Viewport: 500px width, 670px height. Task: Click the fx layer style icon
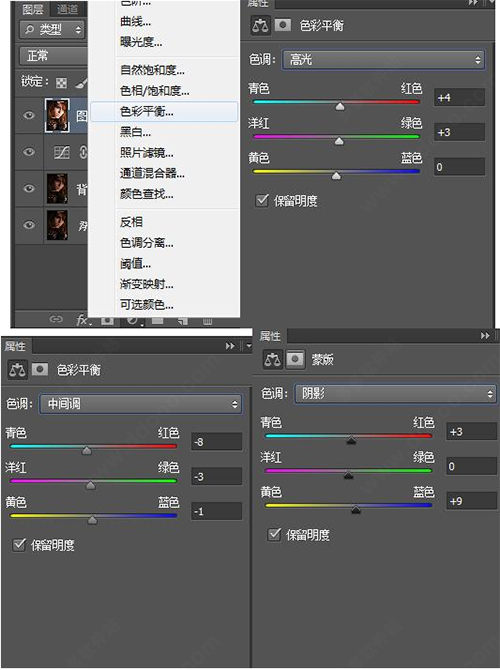[x=83, y=319]
